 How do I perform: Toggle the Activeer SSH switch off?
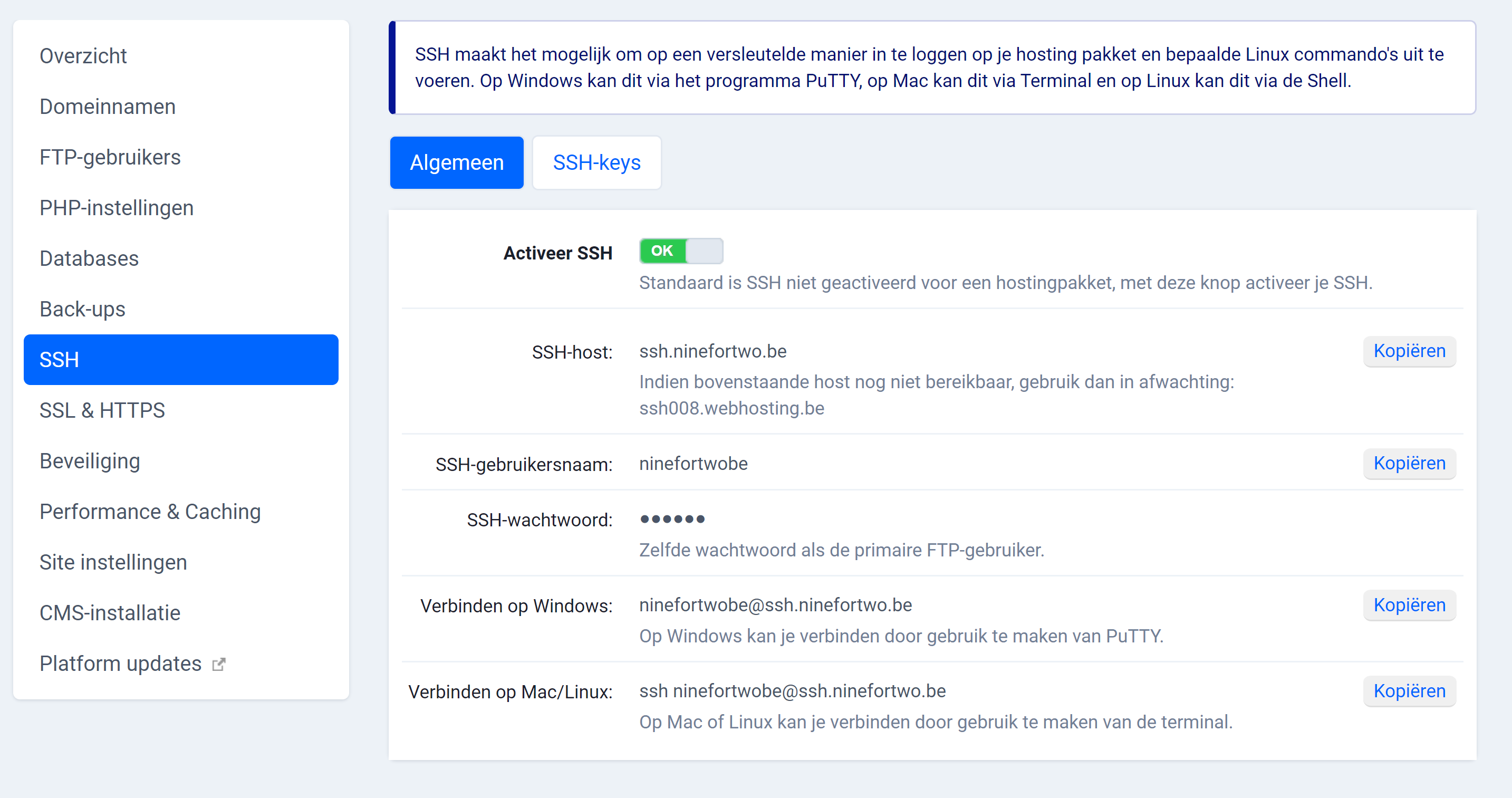pos(681,251)
